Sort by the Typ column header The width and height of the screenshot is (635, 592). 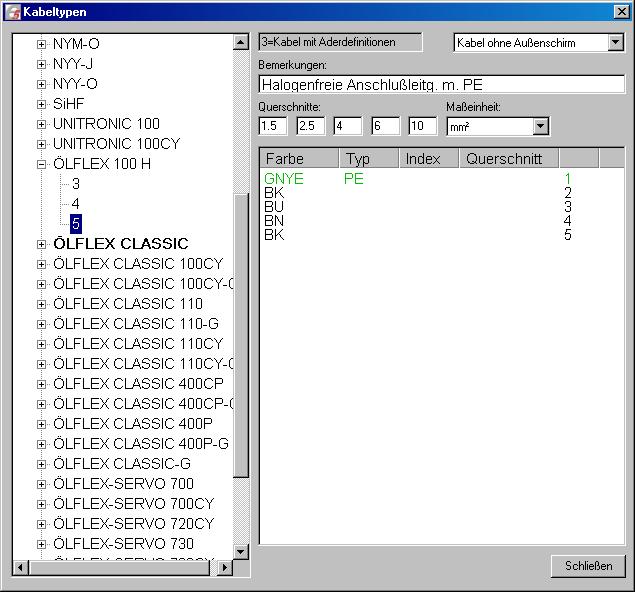(x=369, y=158)
